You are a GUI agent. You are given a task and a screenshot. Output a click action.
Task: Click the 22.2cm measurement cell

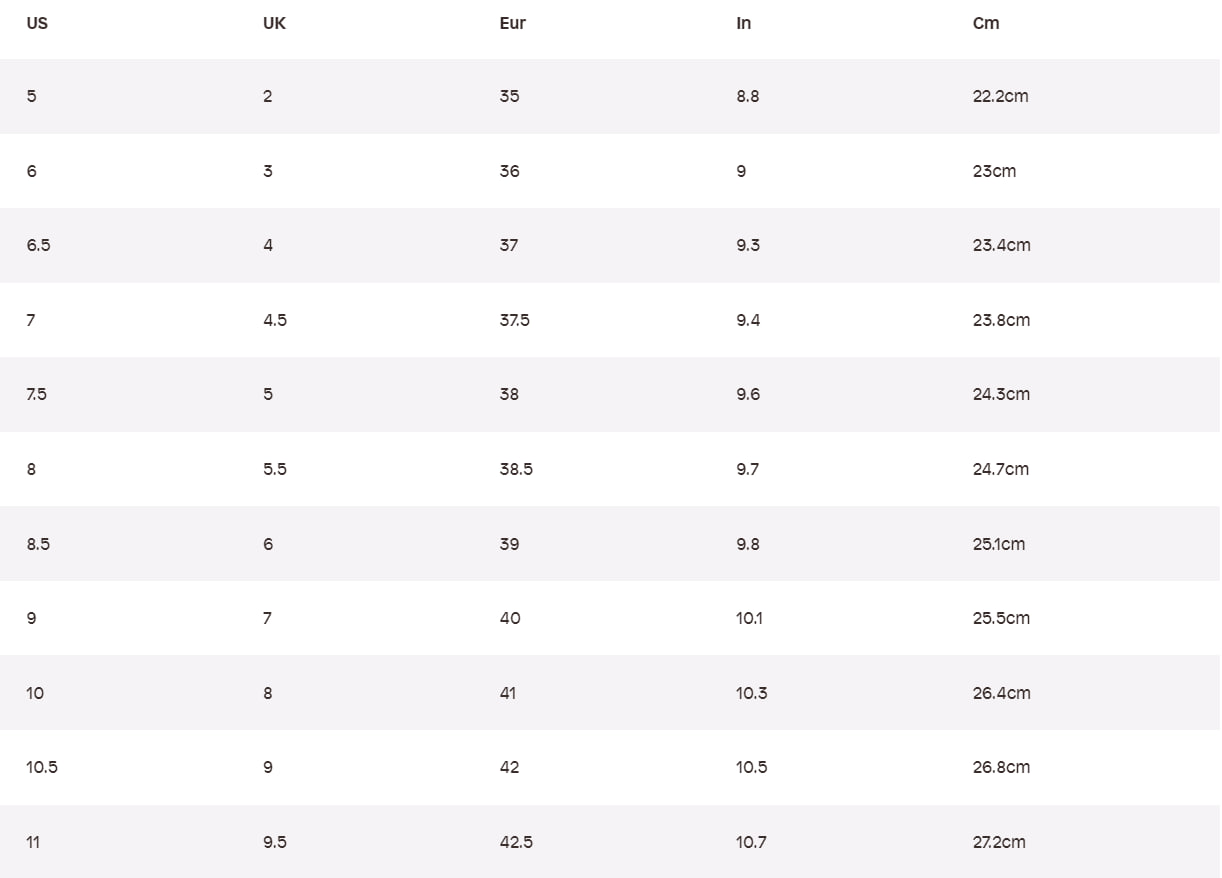[x=1000, y=96]
